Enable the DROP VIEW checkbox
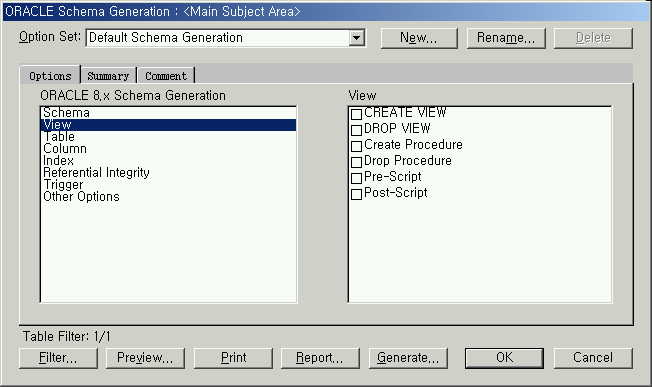The image size is (652, 387). tap(356, 130)
